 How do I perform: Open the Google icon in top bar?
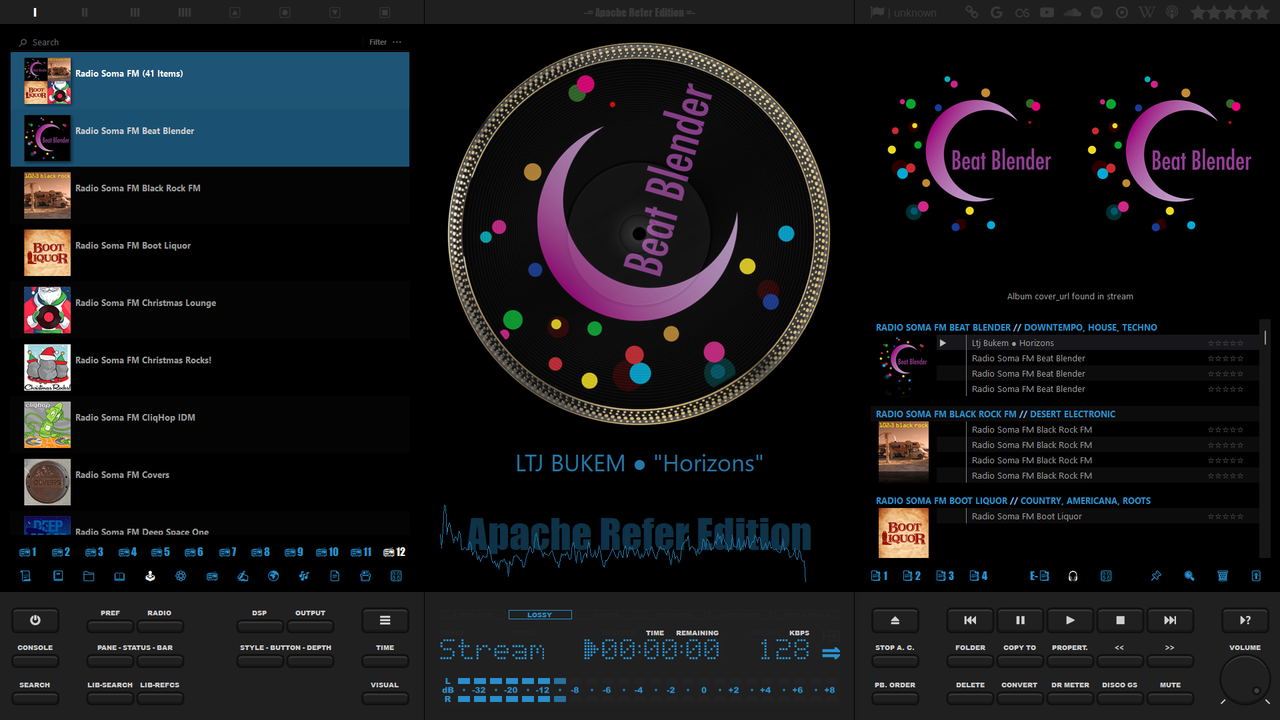click(996, 12)
